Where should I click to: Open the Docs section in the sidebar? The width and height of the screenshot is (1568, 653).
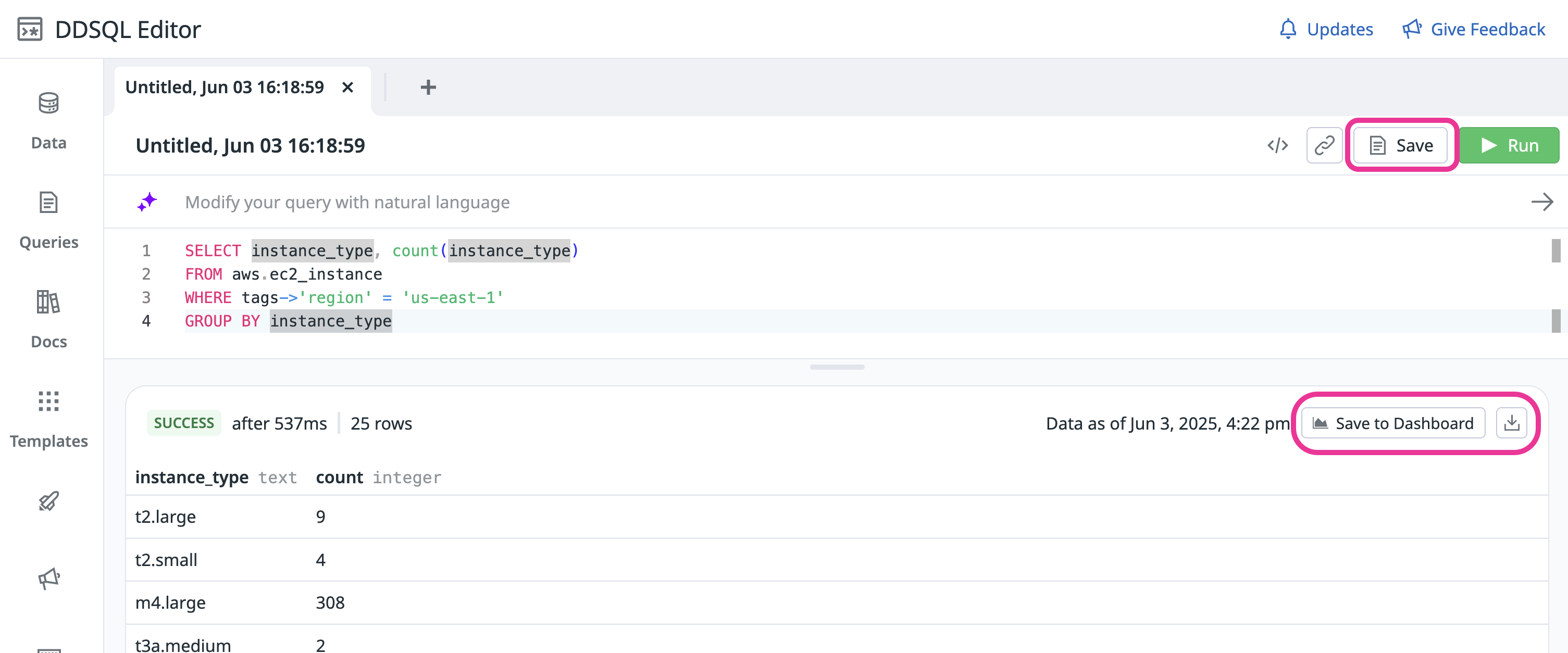pos(48,320)
